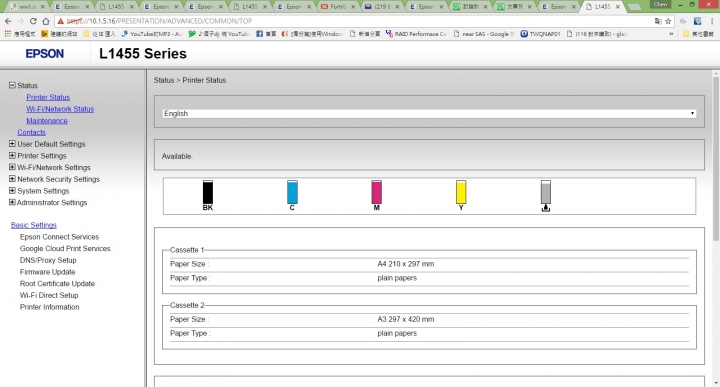Click the magenta M ink level icon
Viewport: 720px width, 387px height.
pyautogui.click(x=377, y=192)
